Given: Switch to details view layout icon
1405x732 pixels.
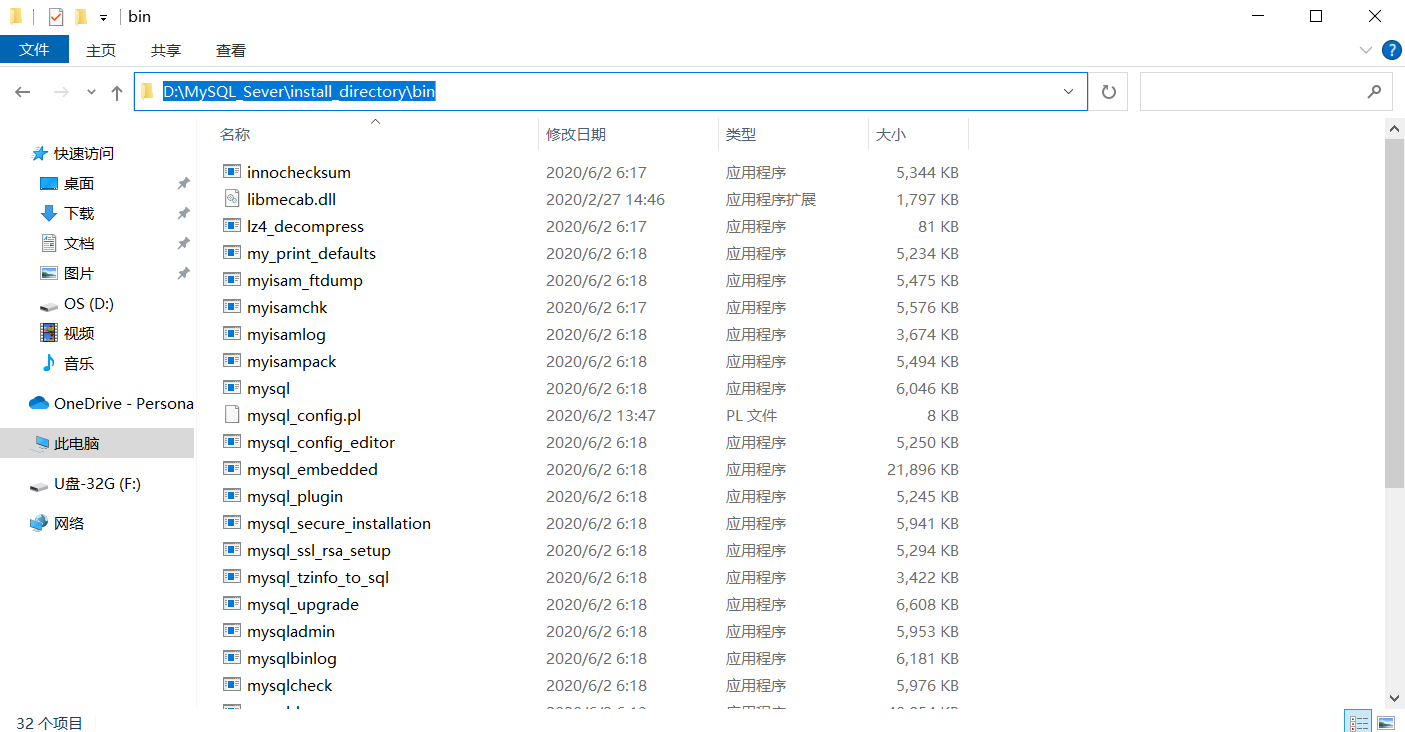Looking at the screenshot, I should pyautogui.click(x=1358, y=722).
